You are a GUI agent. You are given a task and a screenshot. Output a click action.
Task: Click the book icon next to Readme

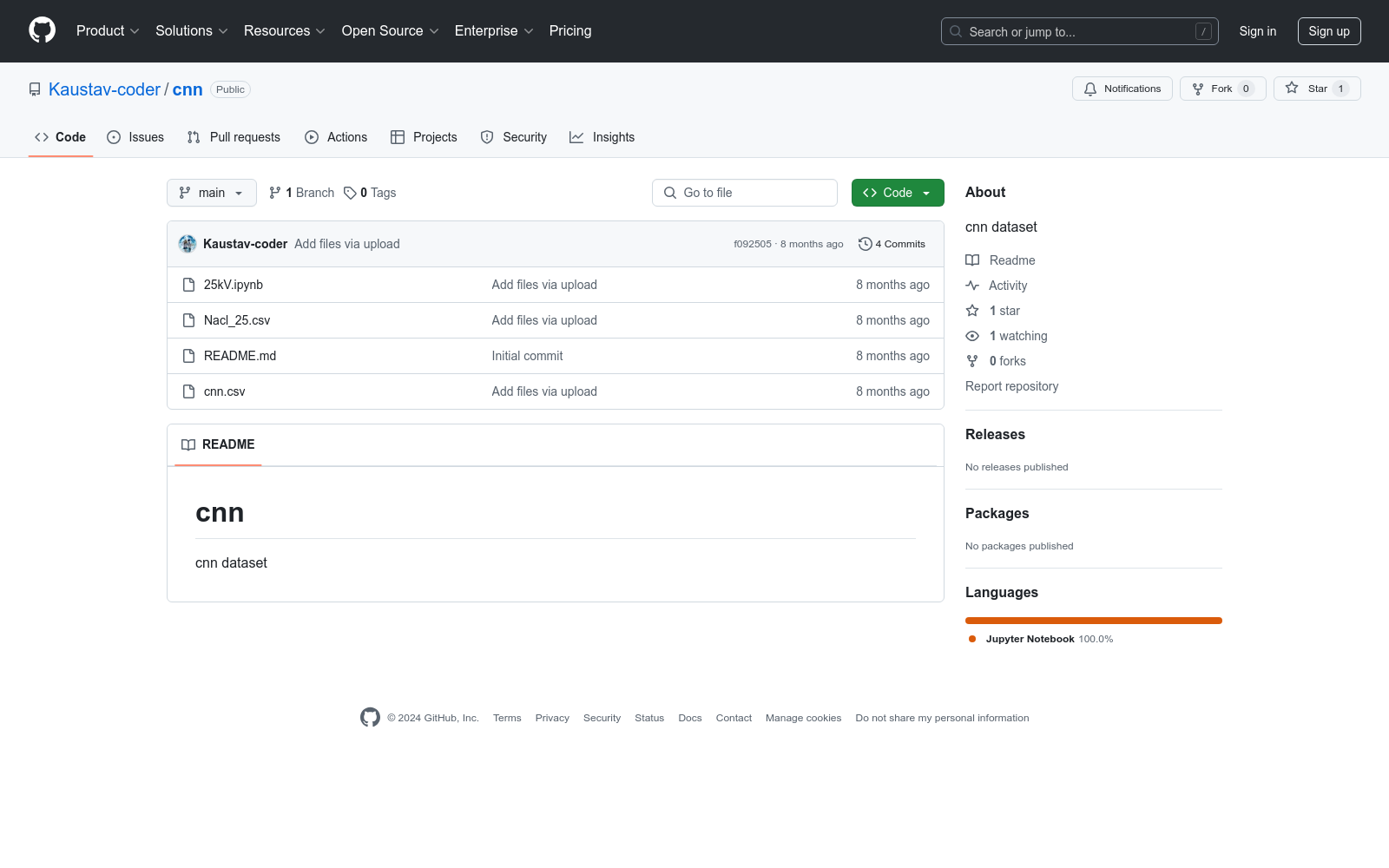coord(972,260)
